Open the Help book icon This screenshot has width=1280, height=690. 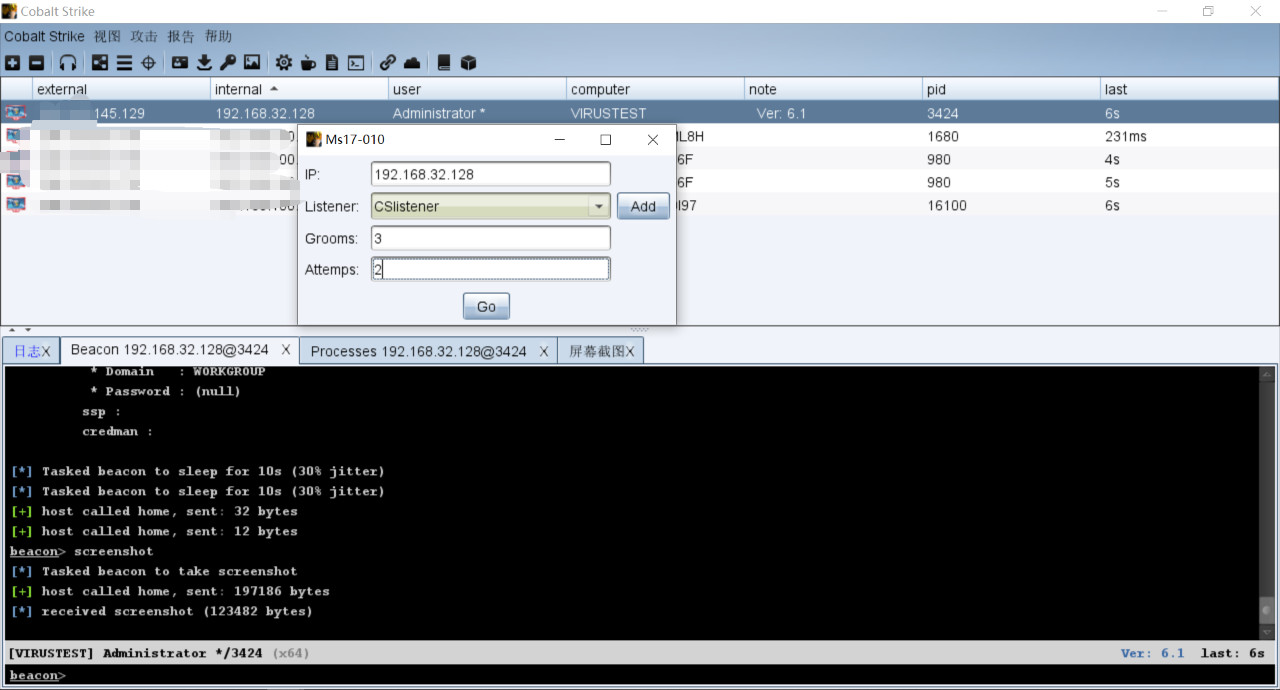444,63
